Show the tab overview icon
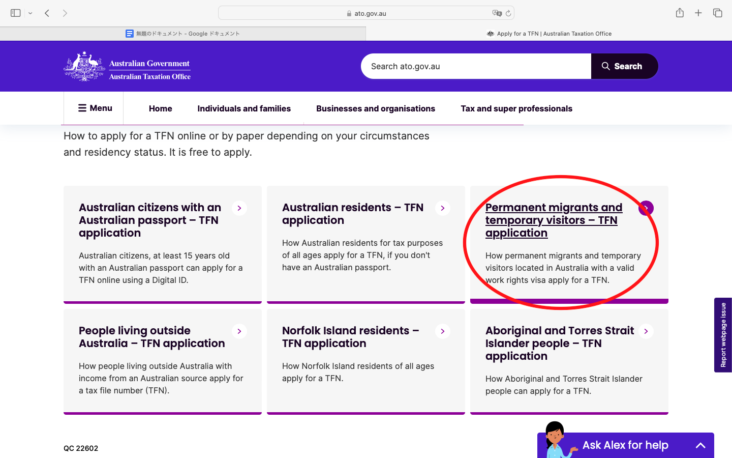The width and height of the screenshot is (732, 458). pyautogui.click(x=717, y=13)
